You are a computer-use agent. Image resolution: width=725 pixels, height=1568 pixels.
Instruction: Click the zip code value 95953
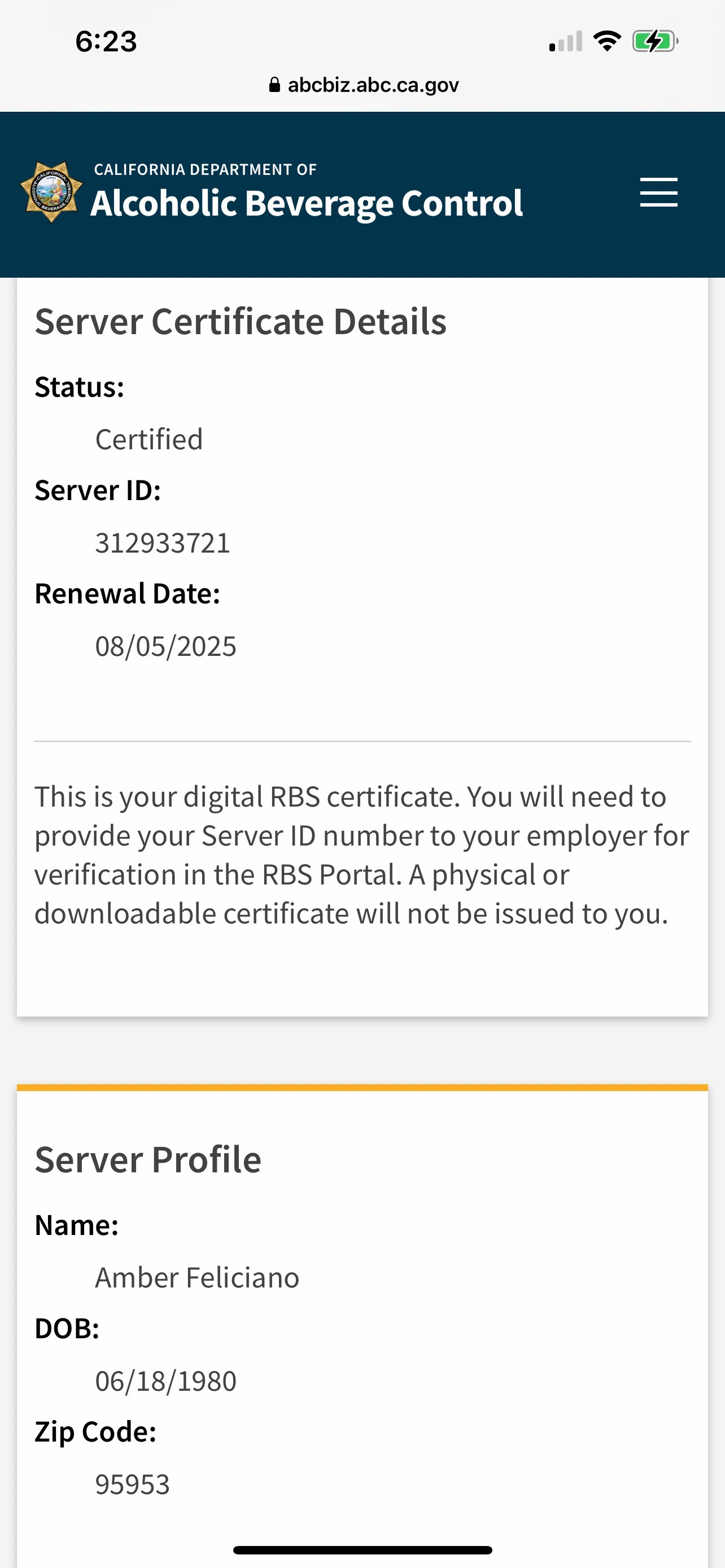[x=132, y=1484]
